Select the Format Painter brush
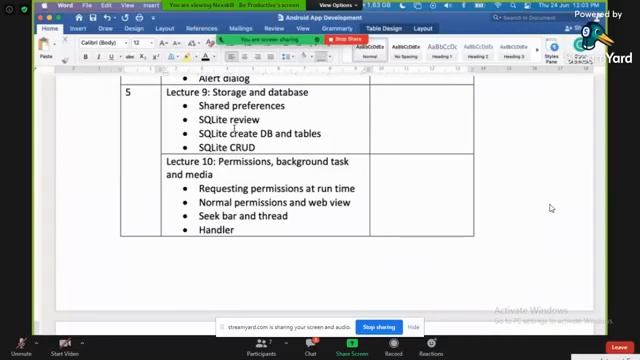This screenshot has height=360, width=640. tap(65, 60)
